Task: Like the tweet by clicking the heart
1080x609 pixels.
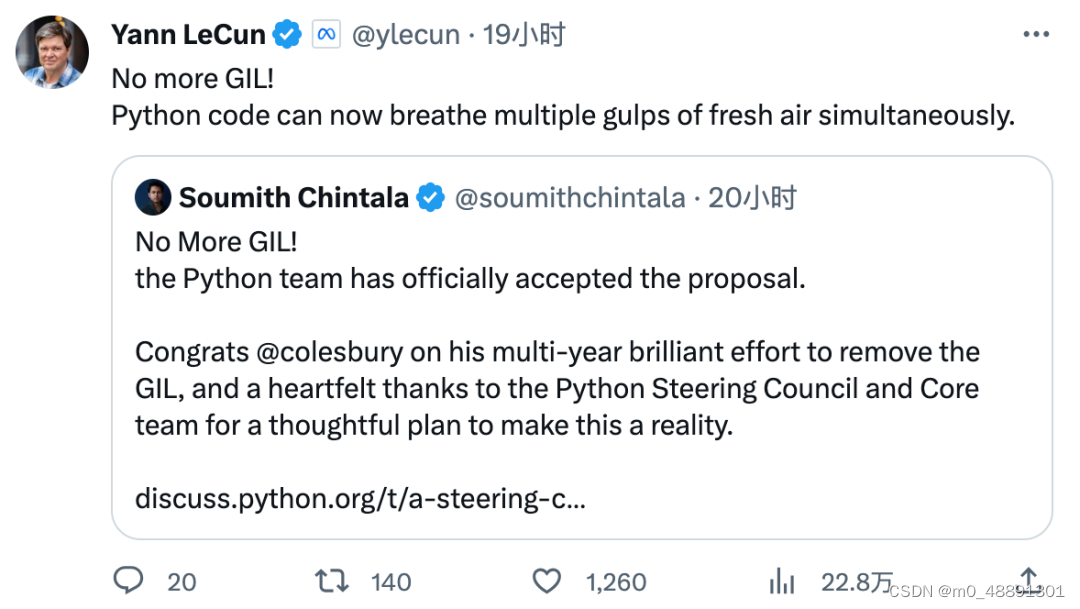Action: pos(546,581)
